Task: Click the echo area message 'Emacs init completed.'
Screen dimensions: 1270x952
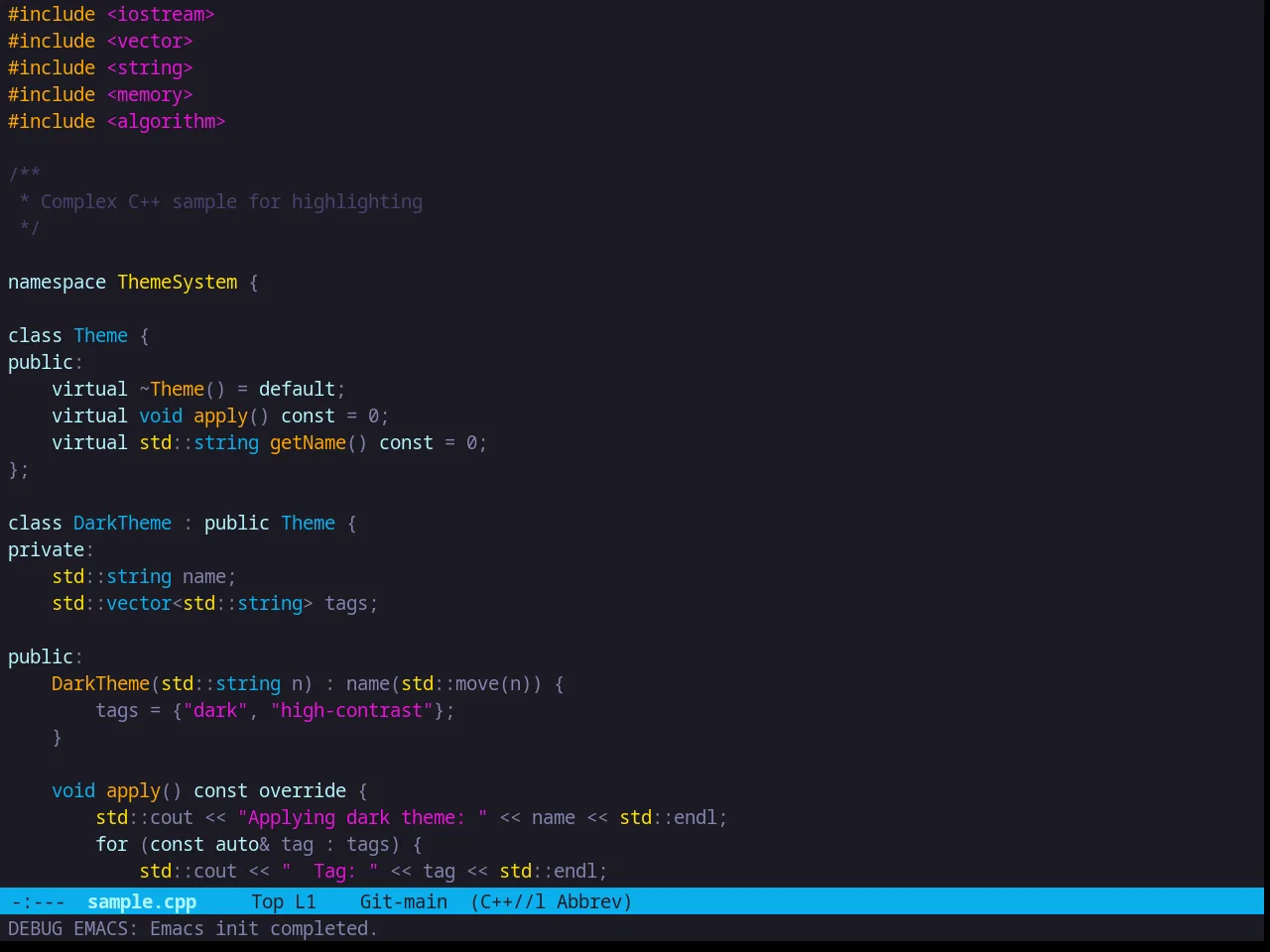Action: pos(264,928)
